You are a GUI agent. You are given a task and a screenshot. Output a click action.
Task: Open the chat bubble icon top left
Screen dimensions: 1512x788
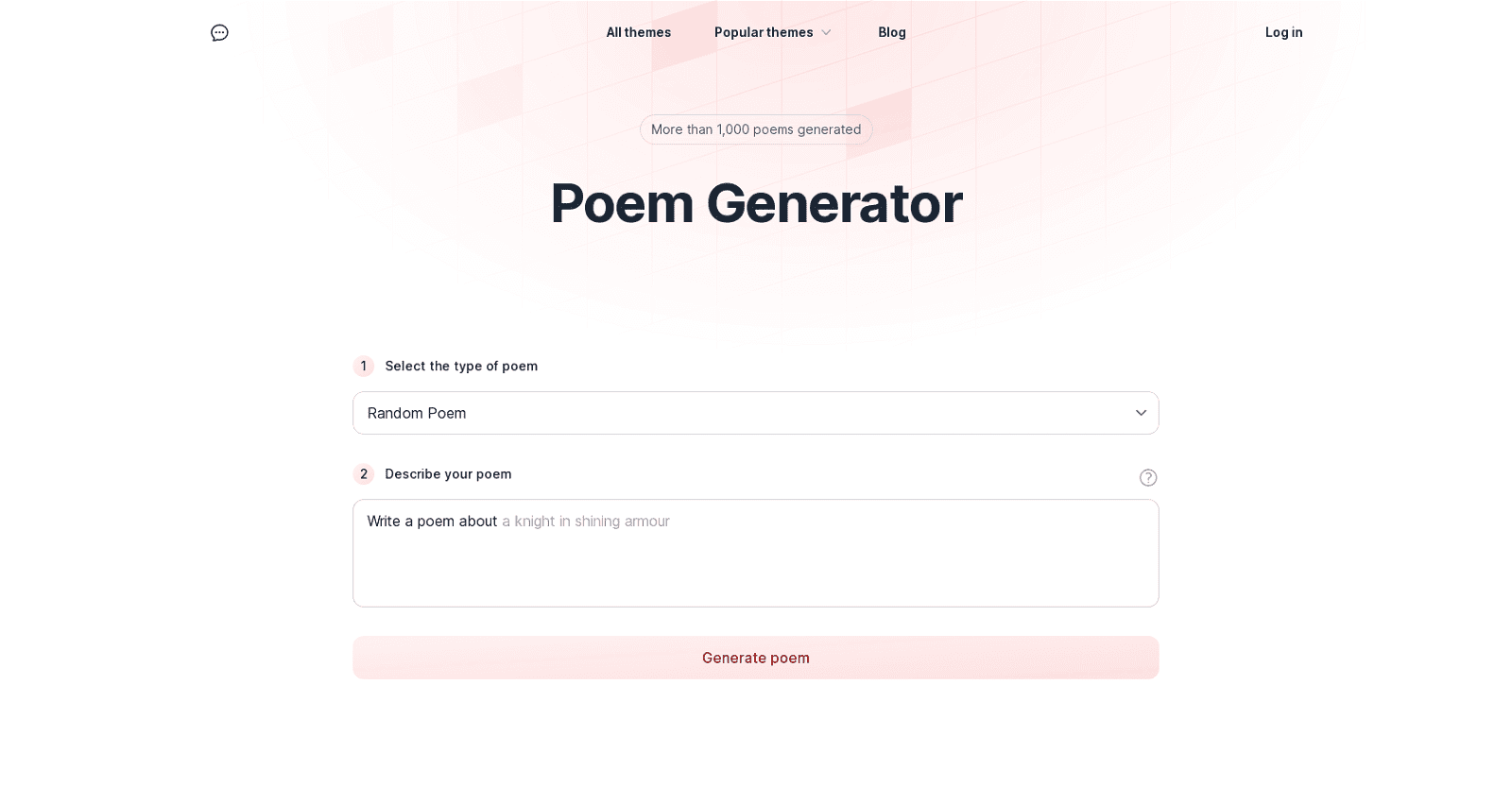[219, 32]
